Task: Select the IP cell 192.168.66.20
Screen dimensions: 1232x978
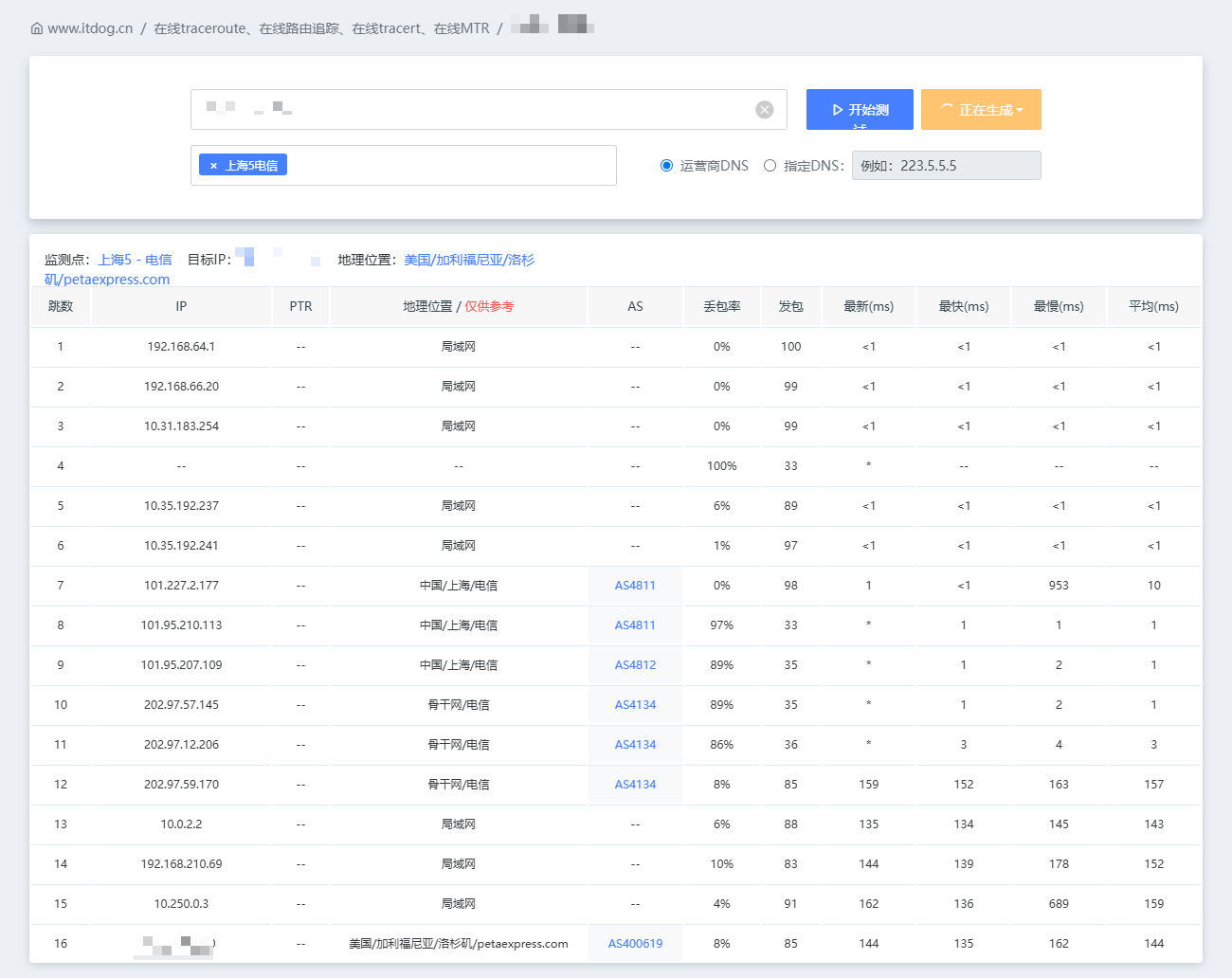Action: click(x=181, y=387)
